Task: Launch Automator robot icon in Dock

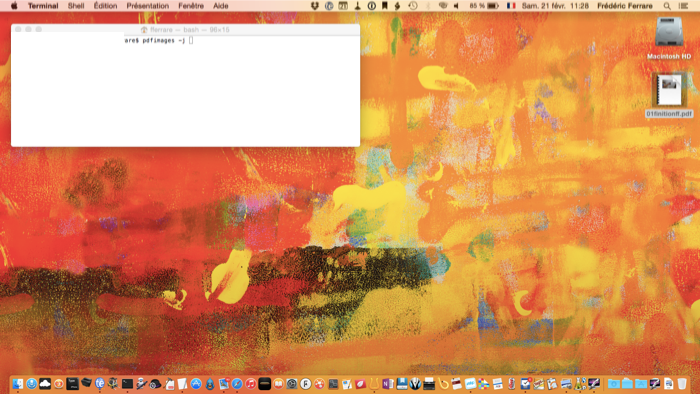Action: coord(141,384)
